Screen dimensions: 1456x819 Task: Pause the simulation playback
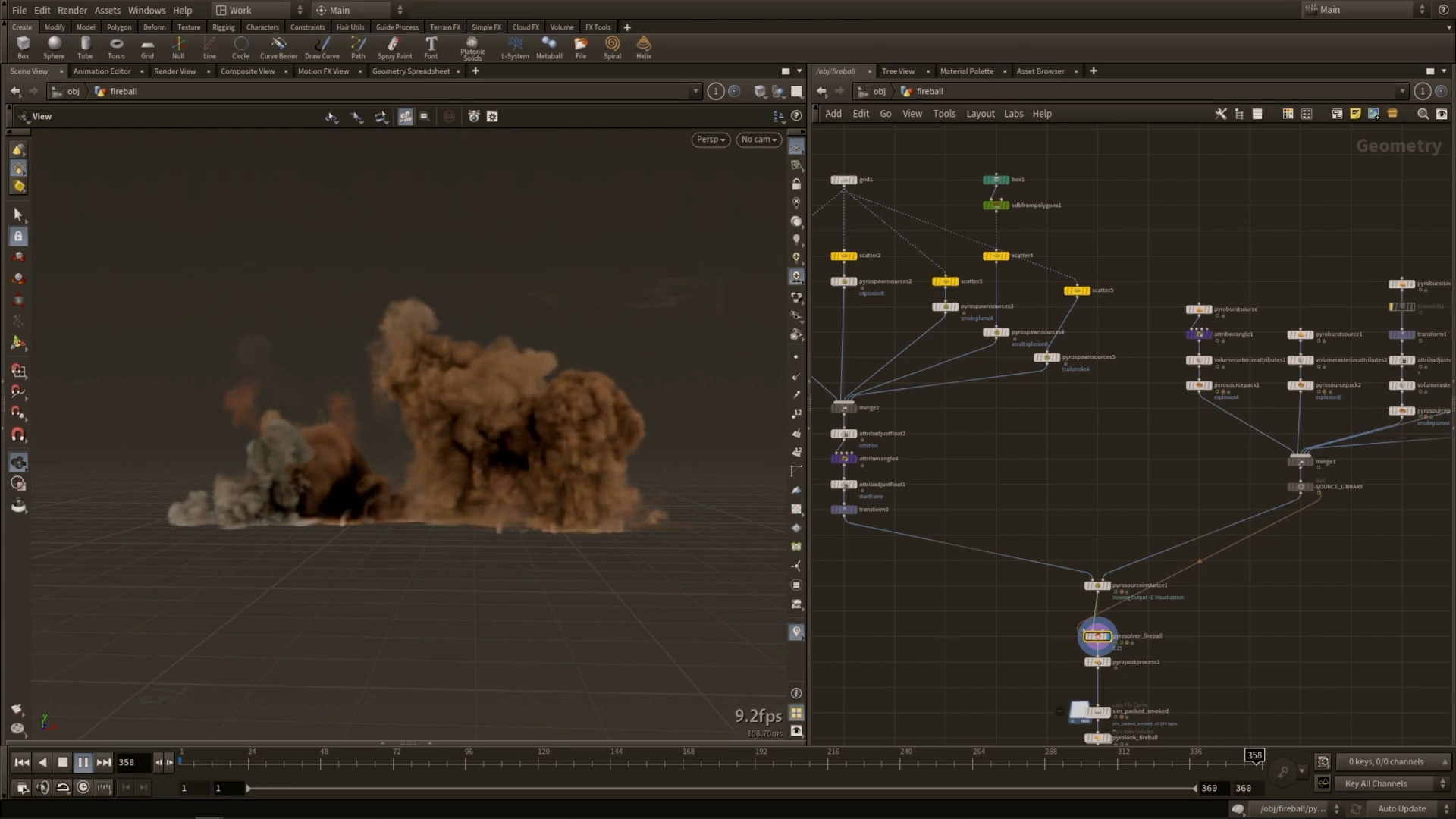pyautogui.click(x=83, y=762)
